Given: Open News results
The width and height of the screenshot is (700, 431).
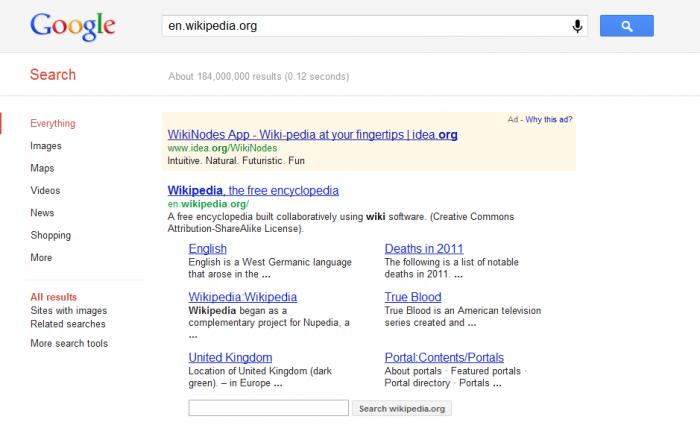Looking at the screenshot, I should click(42, 213).
